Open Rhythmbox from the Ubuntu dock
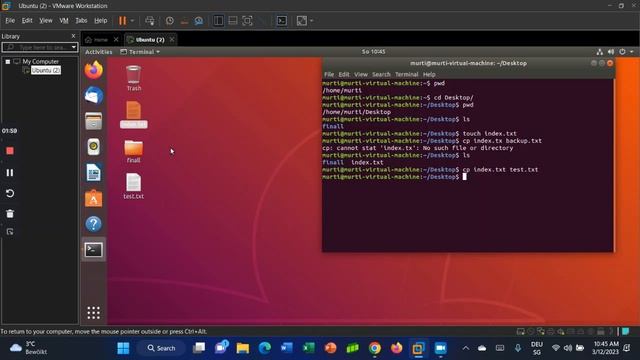This screenshot has width=640, height=360. [x=93, y=147]
